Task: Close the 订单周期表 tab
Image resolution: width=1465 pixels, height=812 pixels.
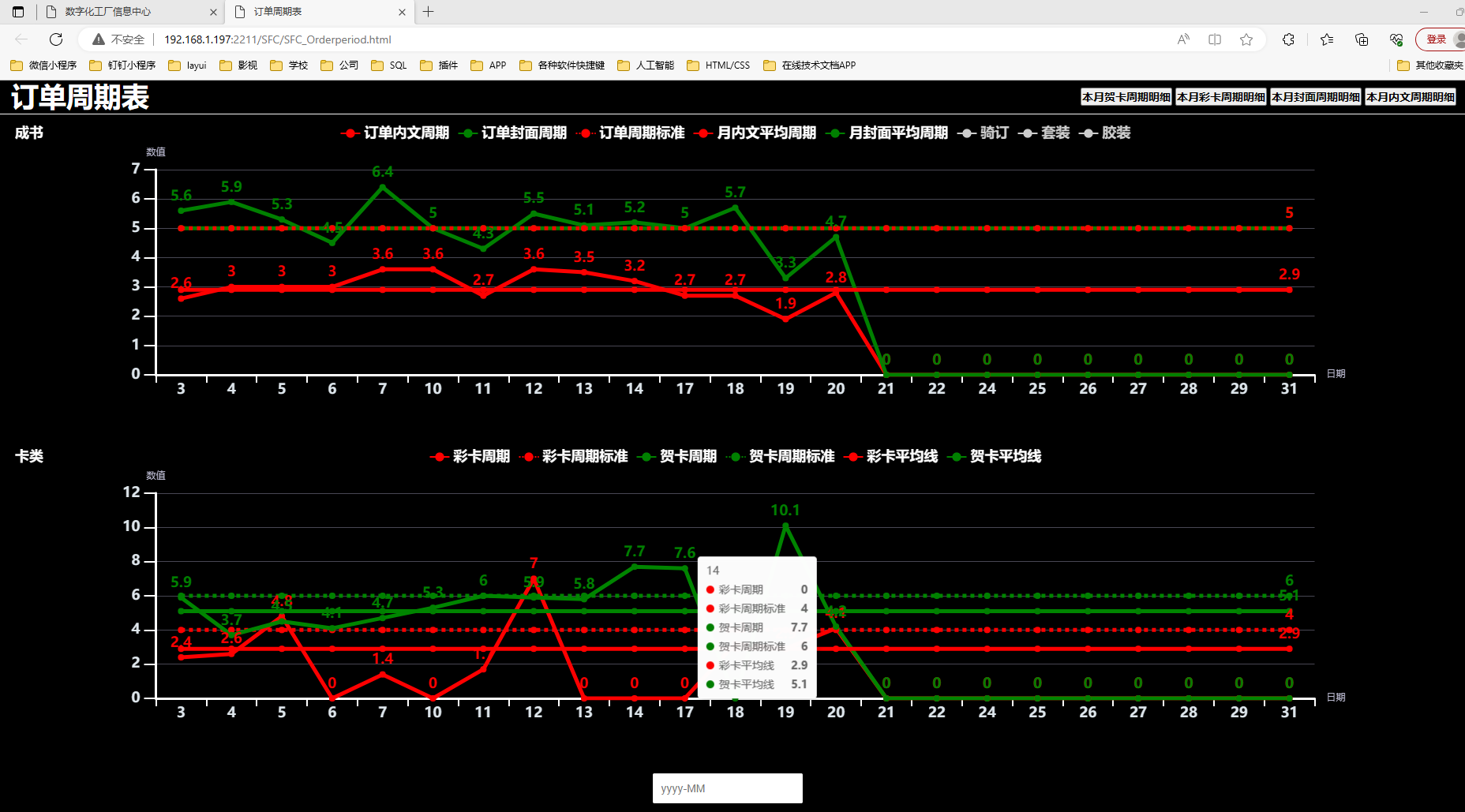Action: pos(402,12)
